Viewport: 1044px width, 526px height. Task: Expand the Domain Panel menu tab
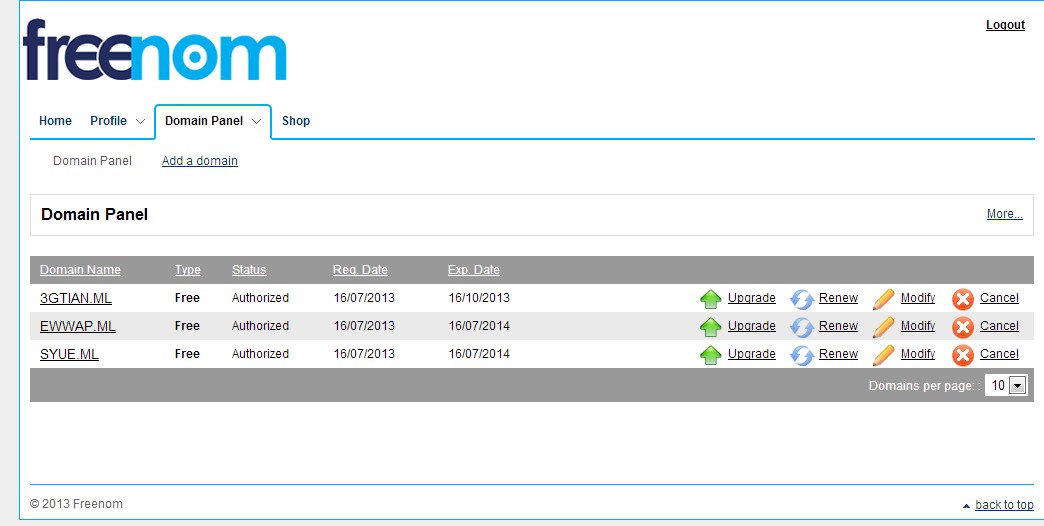click(213, 121)
